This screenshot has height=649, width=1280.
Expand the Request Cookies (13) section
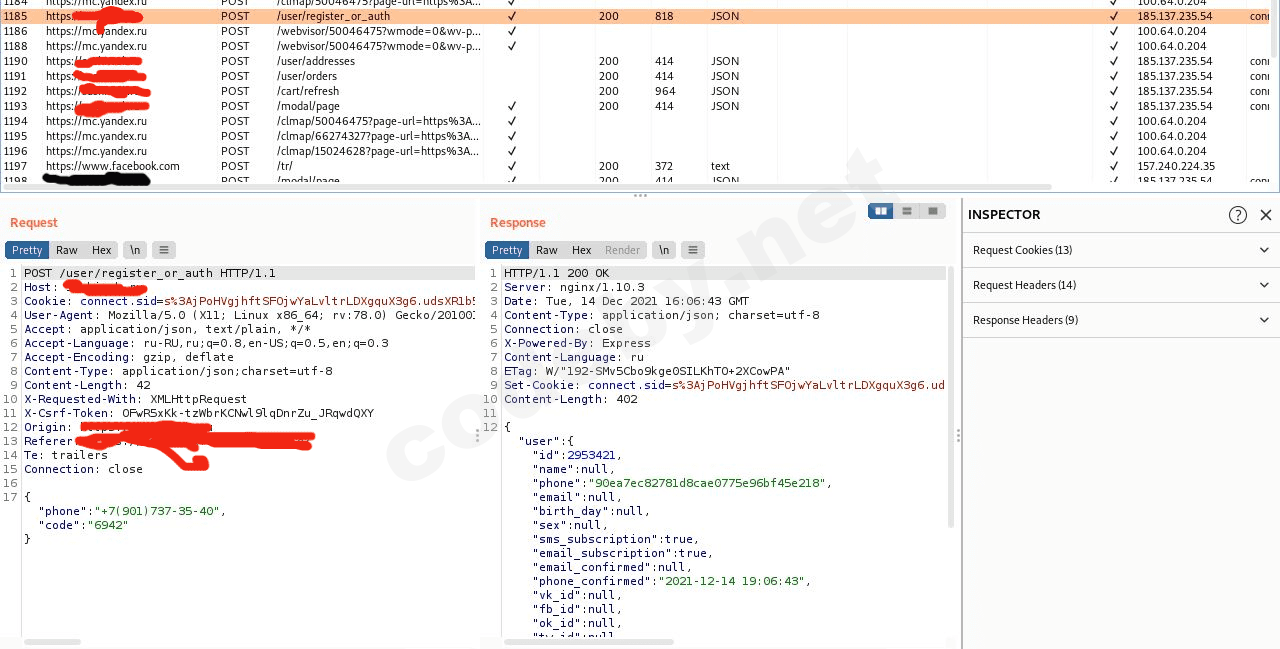tap(1120, 250)
